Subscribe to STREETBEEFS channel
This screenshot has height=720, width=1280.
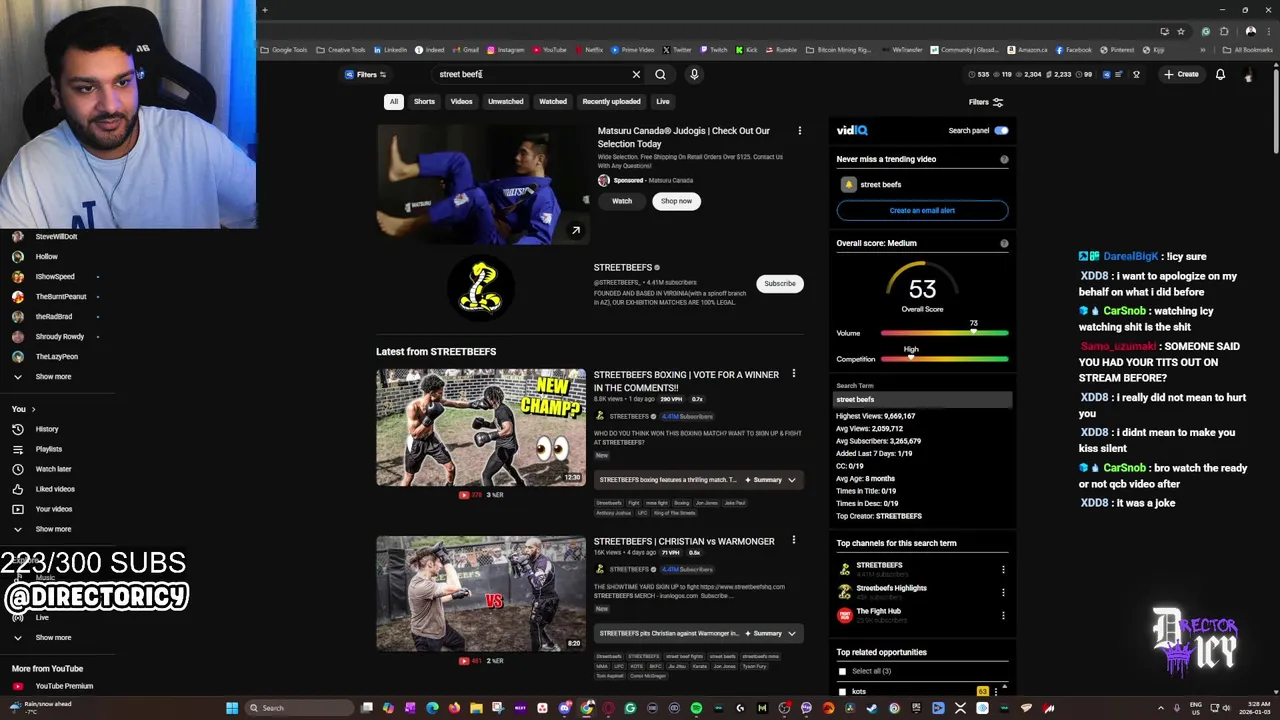[x=780, y=283]
